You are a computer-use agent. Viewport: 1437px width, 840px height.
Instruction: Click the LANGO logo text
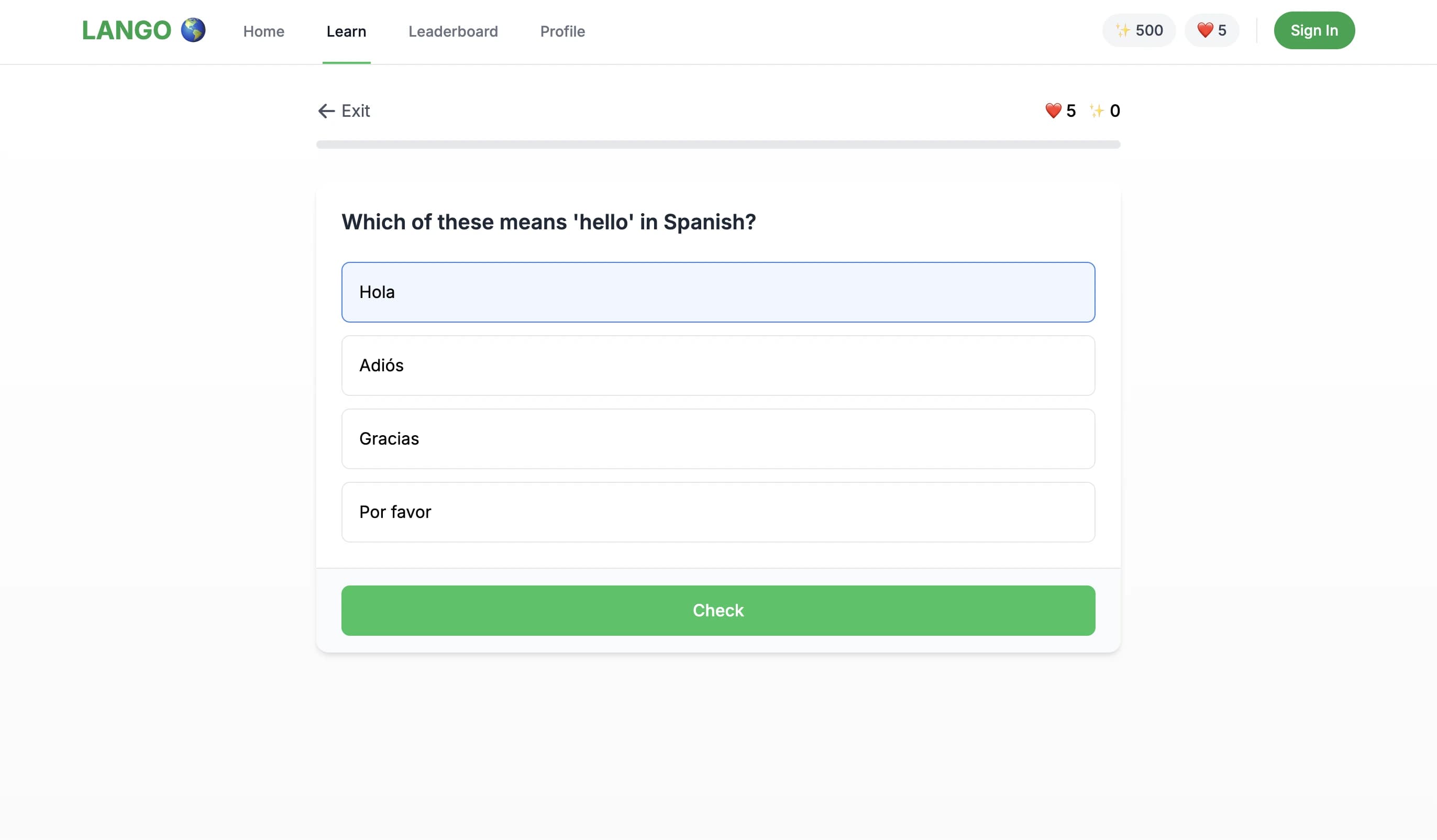coord(127,30)
